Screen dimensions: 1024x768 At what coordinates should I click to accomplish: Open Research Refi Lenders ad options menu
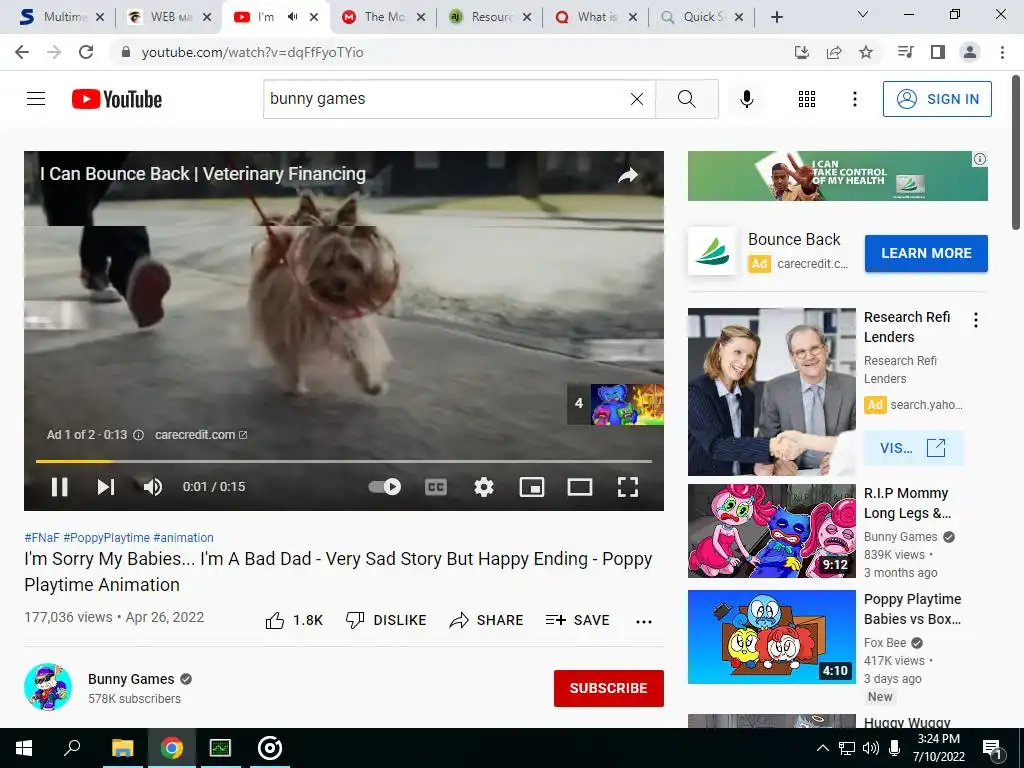tap(976, 320)
